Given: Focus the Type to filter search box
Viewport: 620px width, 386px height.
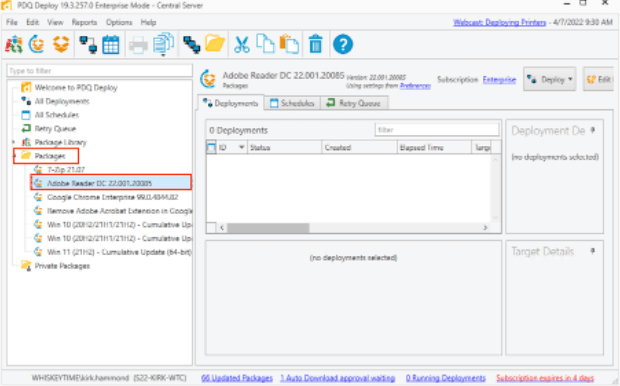Looking at the screenshot, I should pyautogui.click(x=99, y=71).
